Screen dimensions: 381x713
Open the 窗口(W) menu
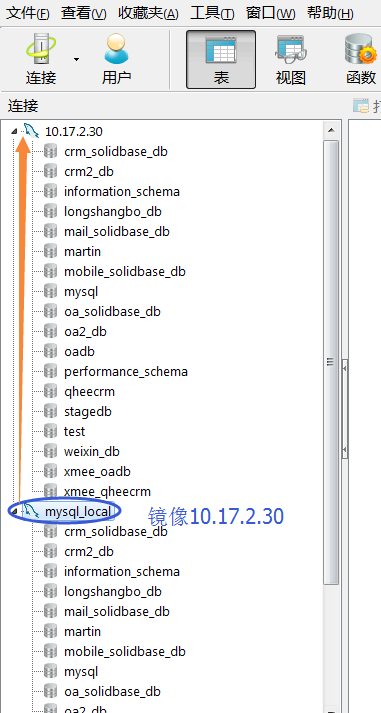271,13
